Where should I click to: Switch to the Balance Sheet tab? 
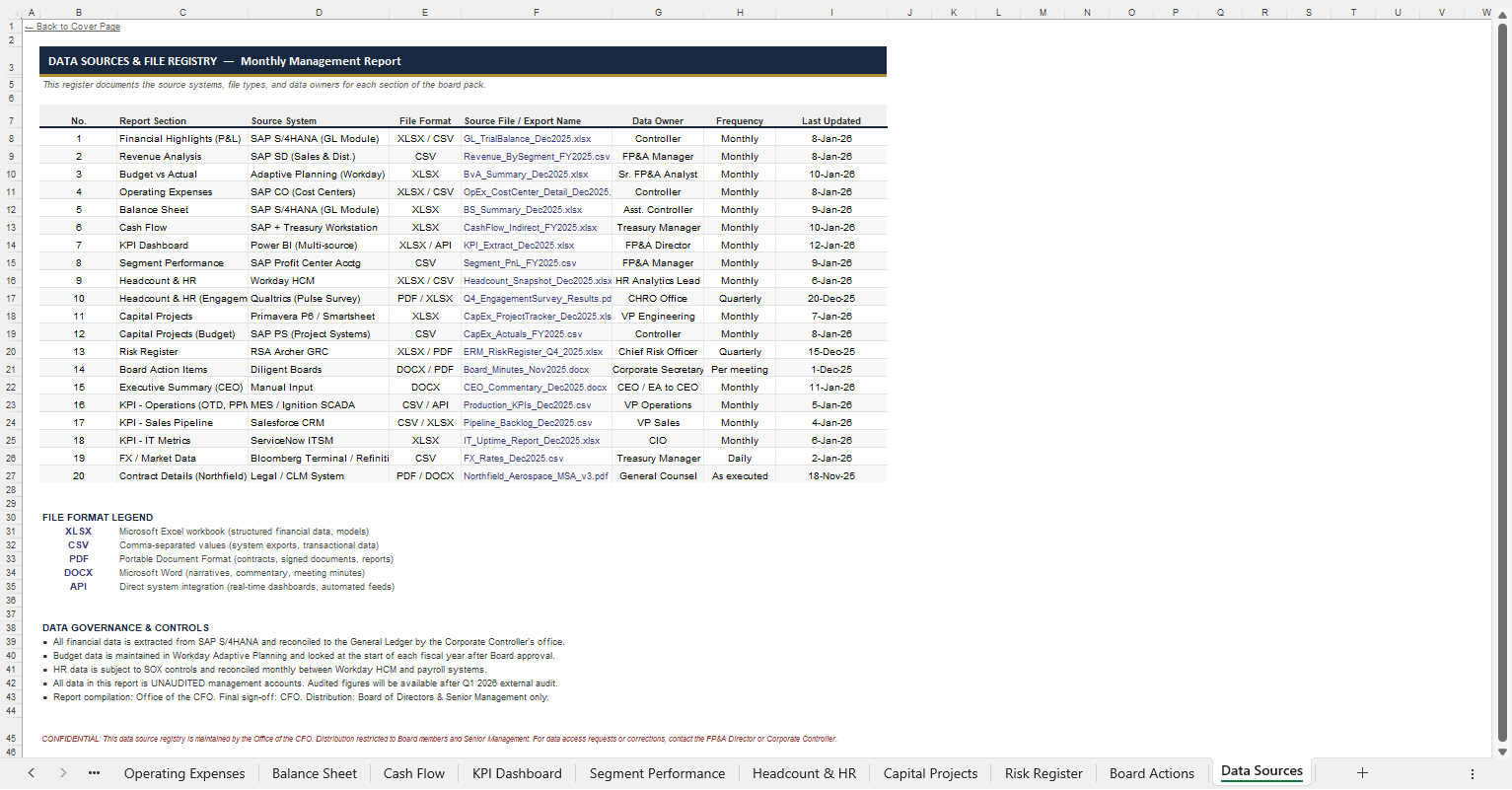[314, 773]
